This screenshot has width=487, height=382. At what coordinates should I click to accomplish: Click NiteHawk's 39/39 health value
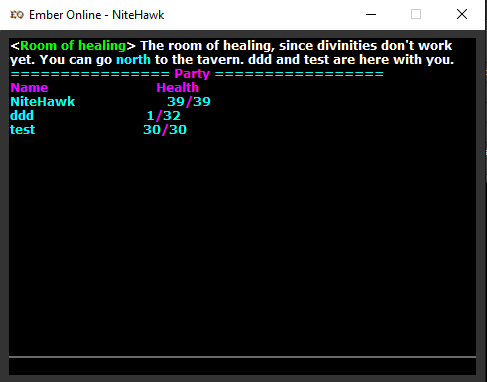189,102
